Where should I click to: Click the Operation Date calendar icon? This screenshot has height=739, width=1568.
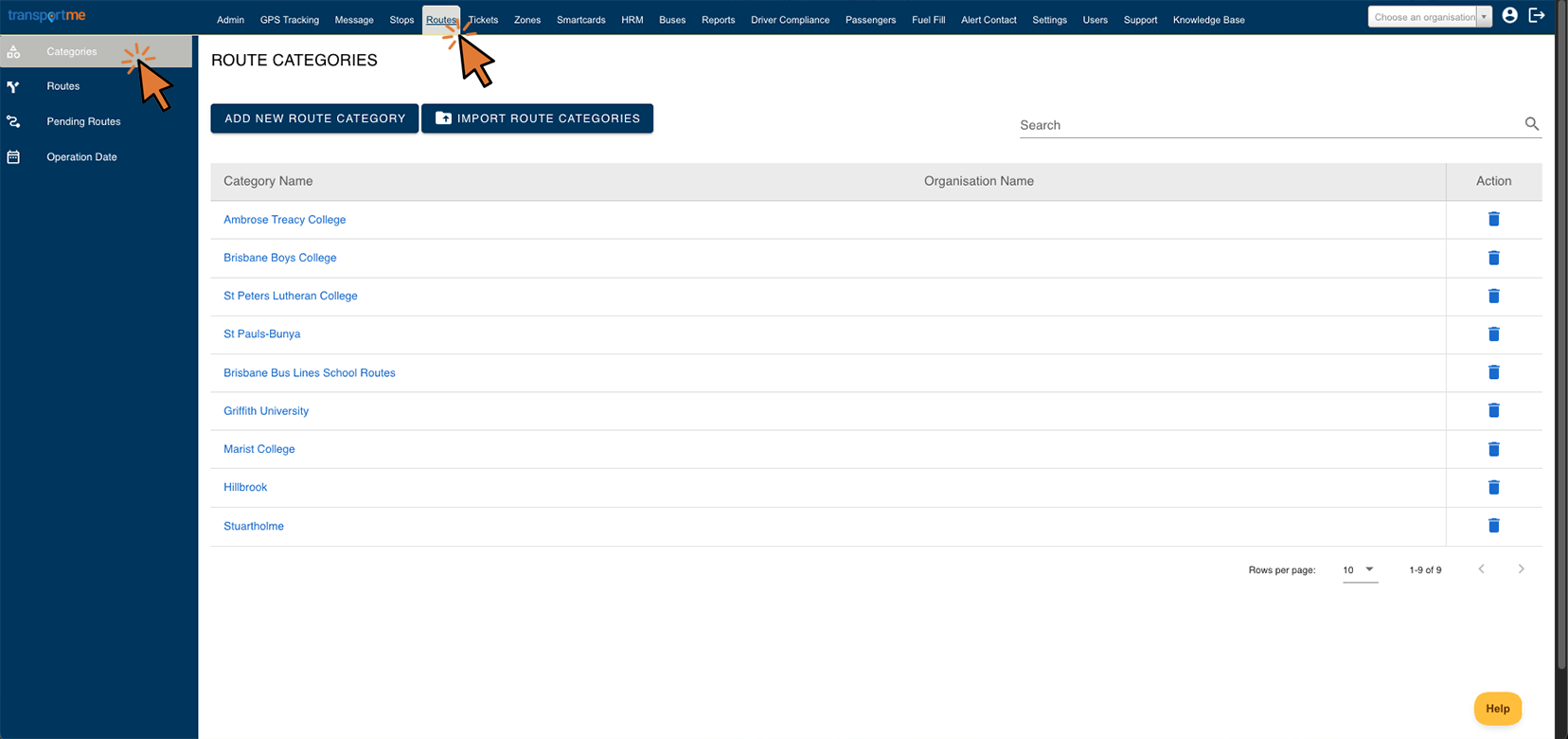tap(13, 157)
